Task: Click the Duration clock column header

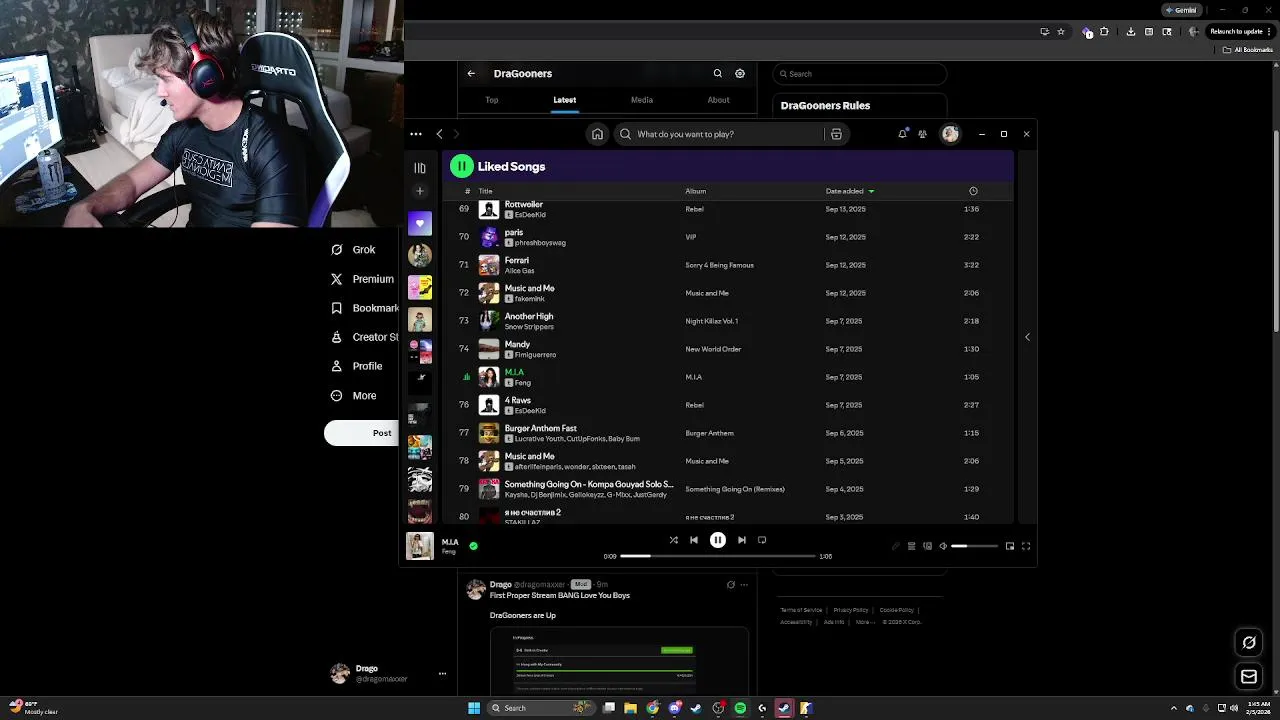Action: (x=973, y=191)
